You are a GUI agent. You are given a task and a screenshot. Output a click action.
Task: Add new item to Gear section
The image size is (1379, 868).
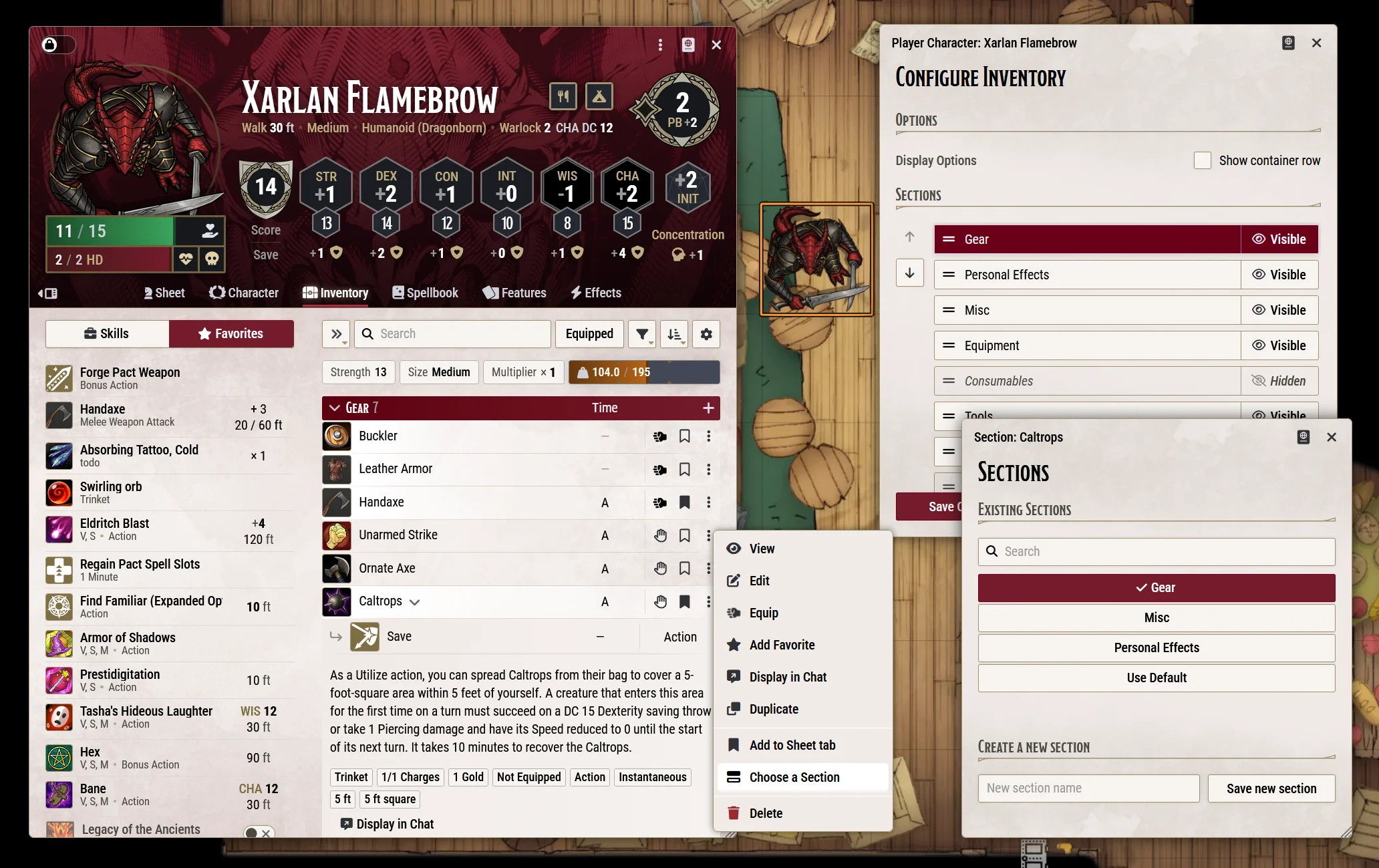708,408
